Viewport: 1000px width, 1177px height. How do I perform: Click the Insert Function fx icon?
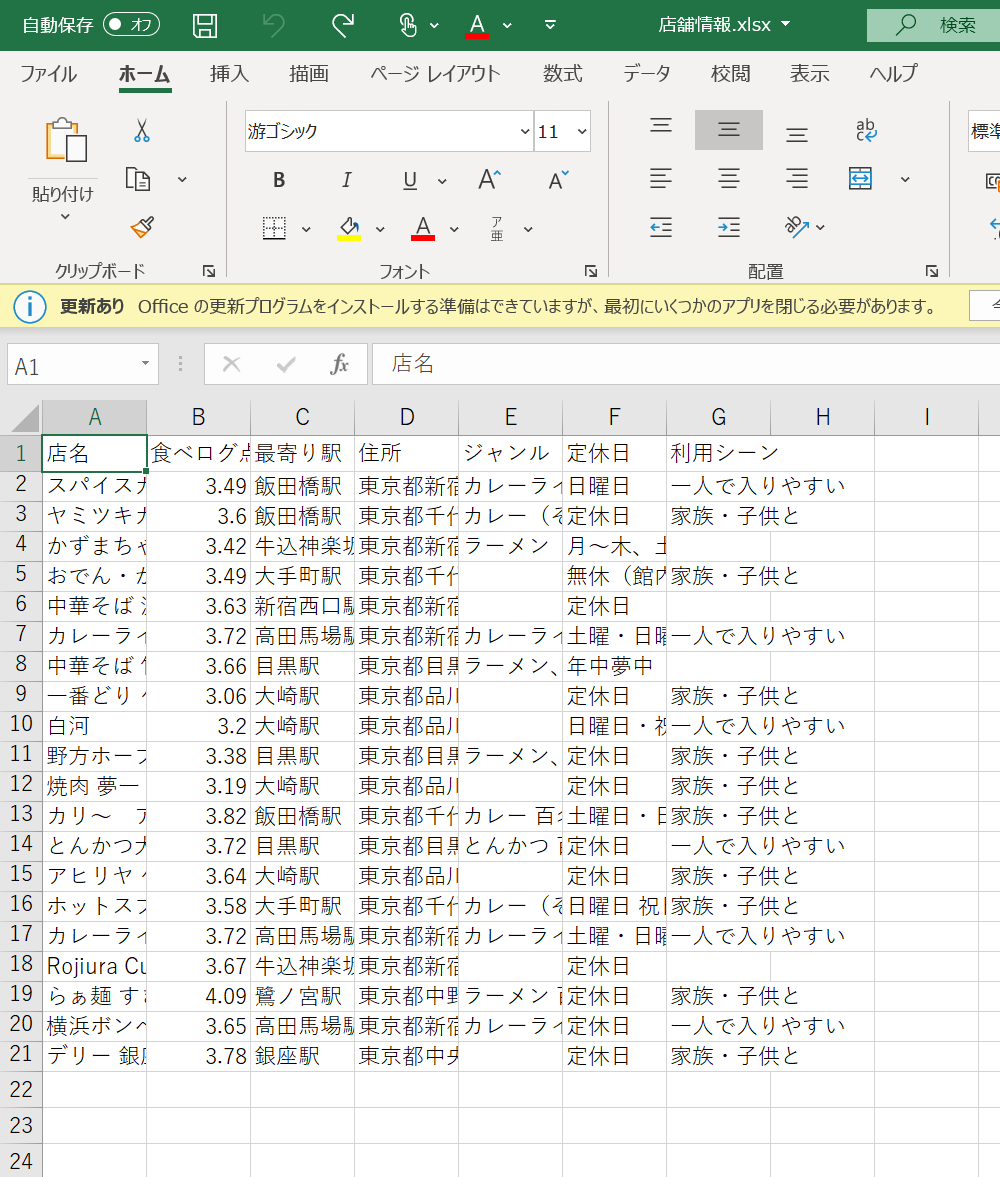(x=339, y=365)
